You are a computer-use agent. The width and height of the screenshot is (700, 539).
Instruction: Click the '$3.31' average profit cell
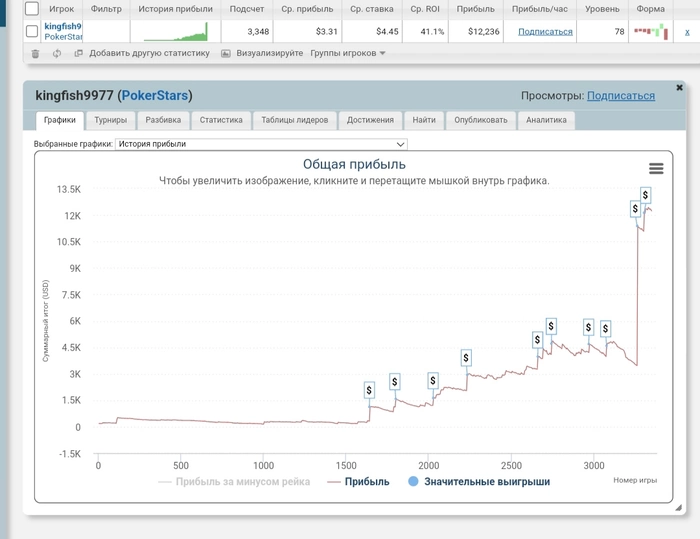point(326,32)
